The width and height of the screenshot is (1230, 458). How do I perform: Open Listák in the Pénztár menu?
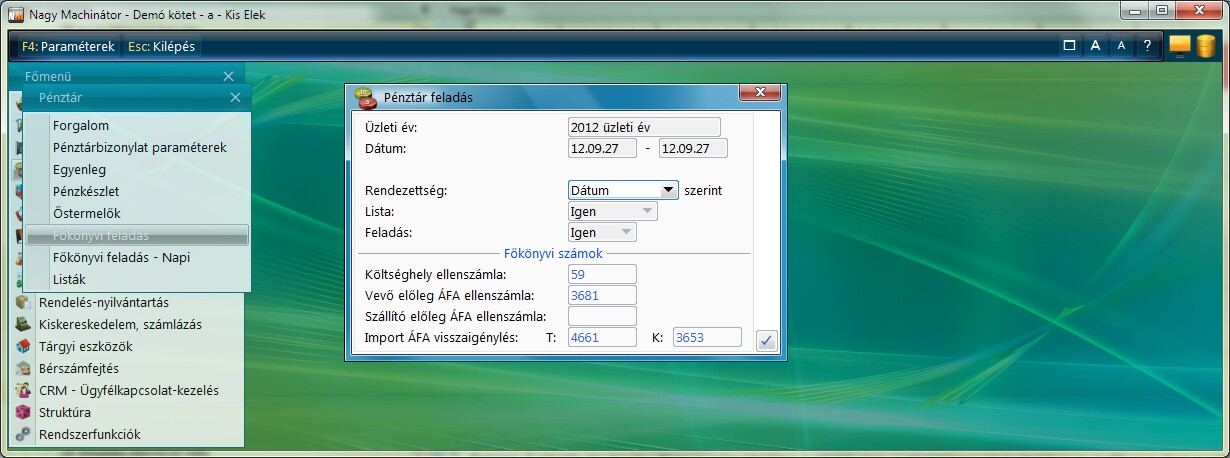pyautogui.click(x=70, y=279)
